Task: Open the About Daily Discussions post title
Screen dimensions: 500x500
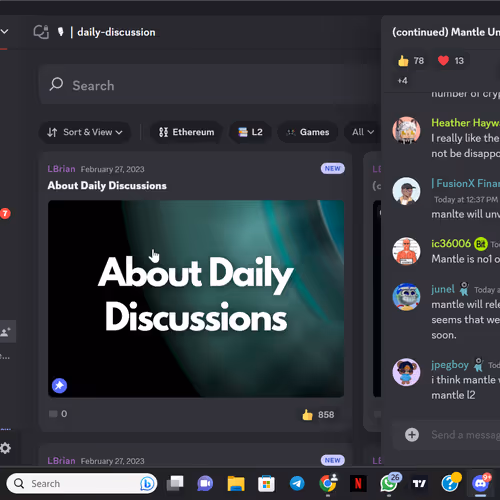Action: [x=107, y=186]
